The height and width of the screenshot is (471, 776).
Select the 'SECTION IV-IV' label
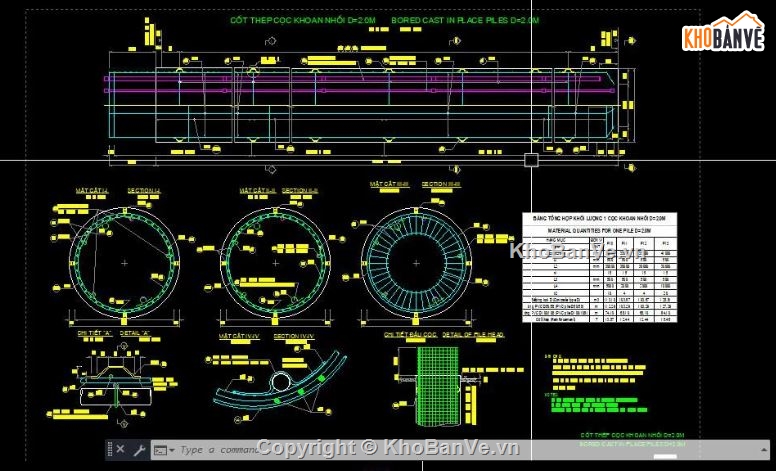[294, 336]
